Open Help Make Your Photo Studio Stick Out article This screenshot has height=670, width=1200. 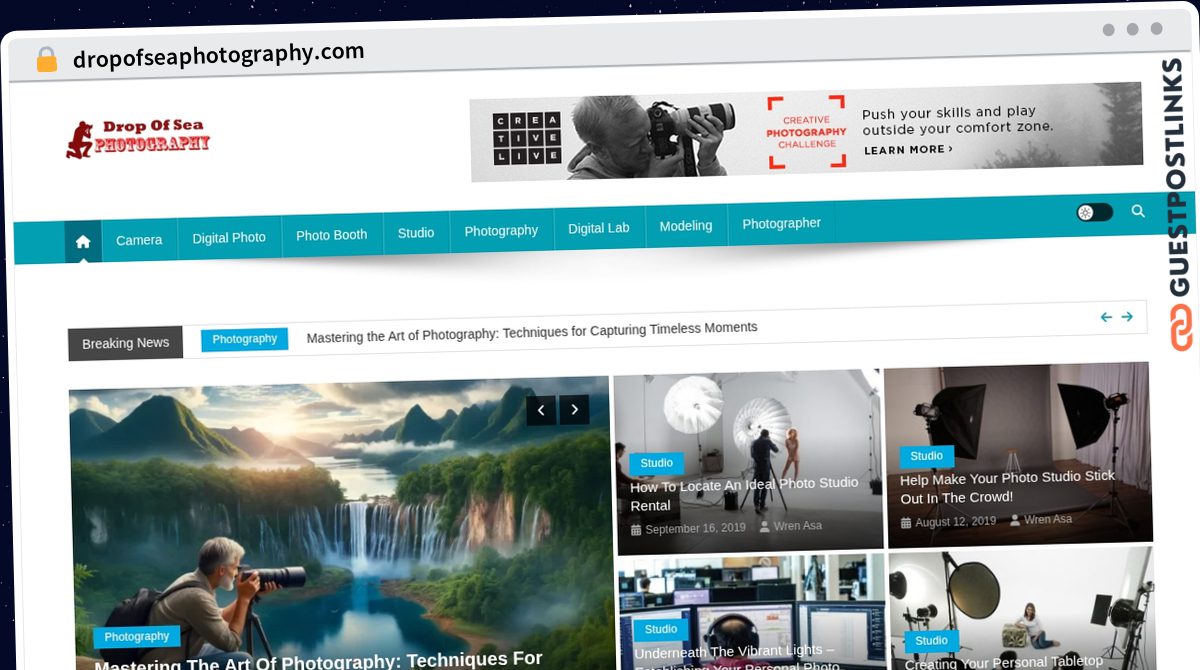[1008, 487]
